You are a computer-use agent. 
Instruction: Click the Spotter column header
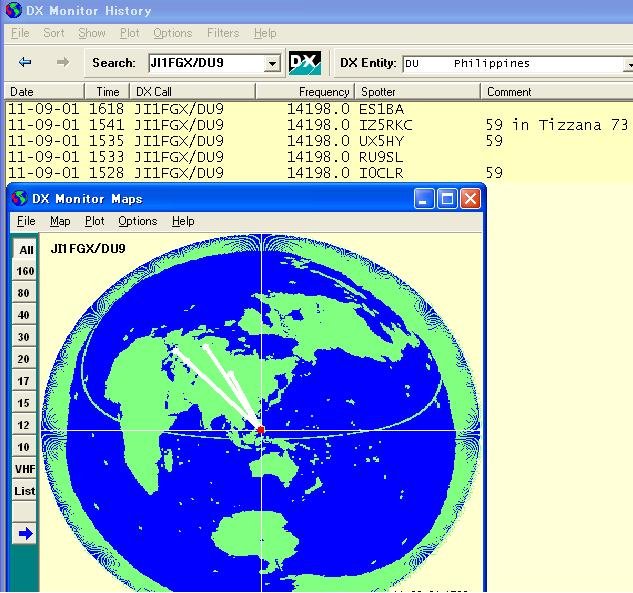[x=417, y=92]
